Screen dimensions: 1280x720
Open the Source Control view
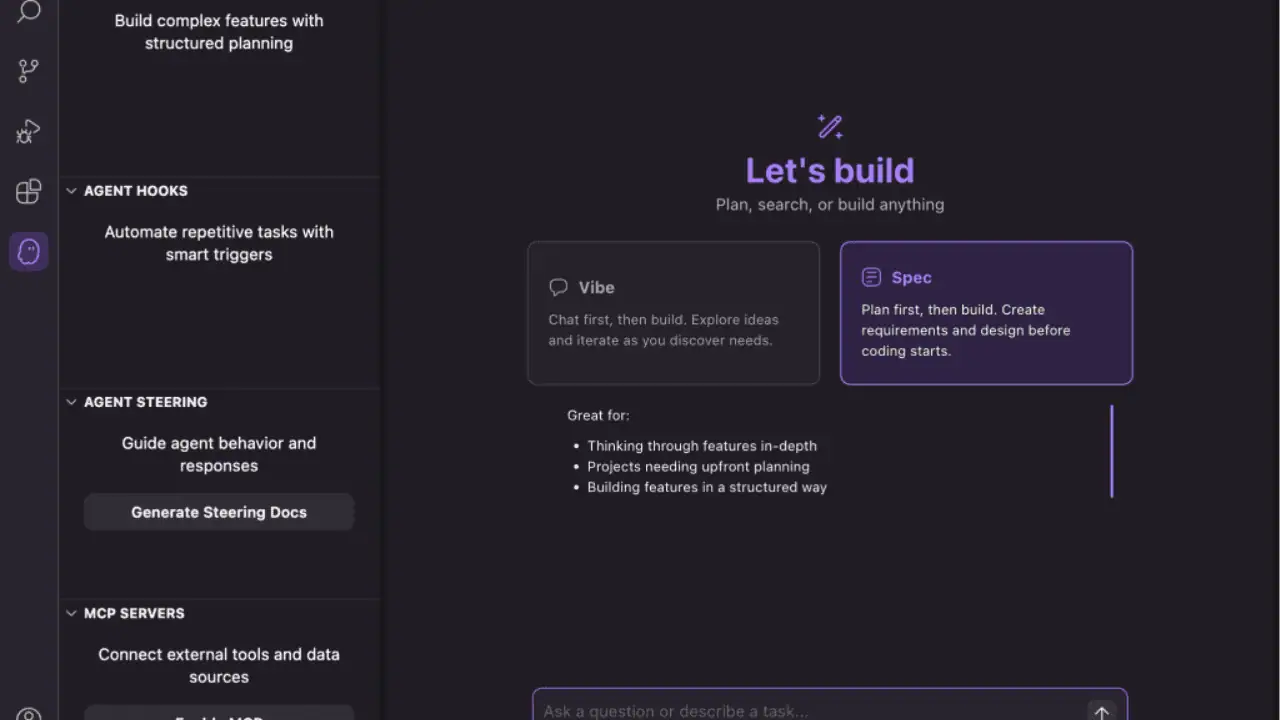pyautogui.click(x=29, y=71)
